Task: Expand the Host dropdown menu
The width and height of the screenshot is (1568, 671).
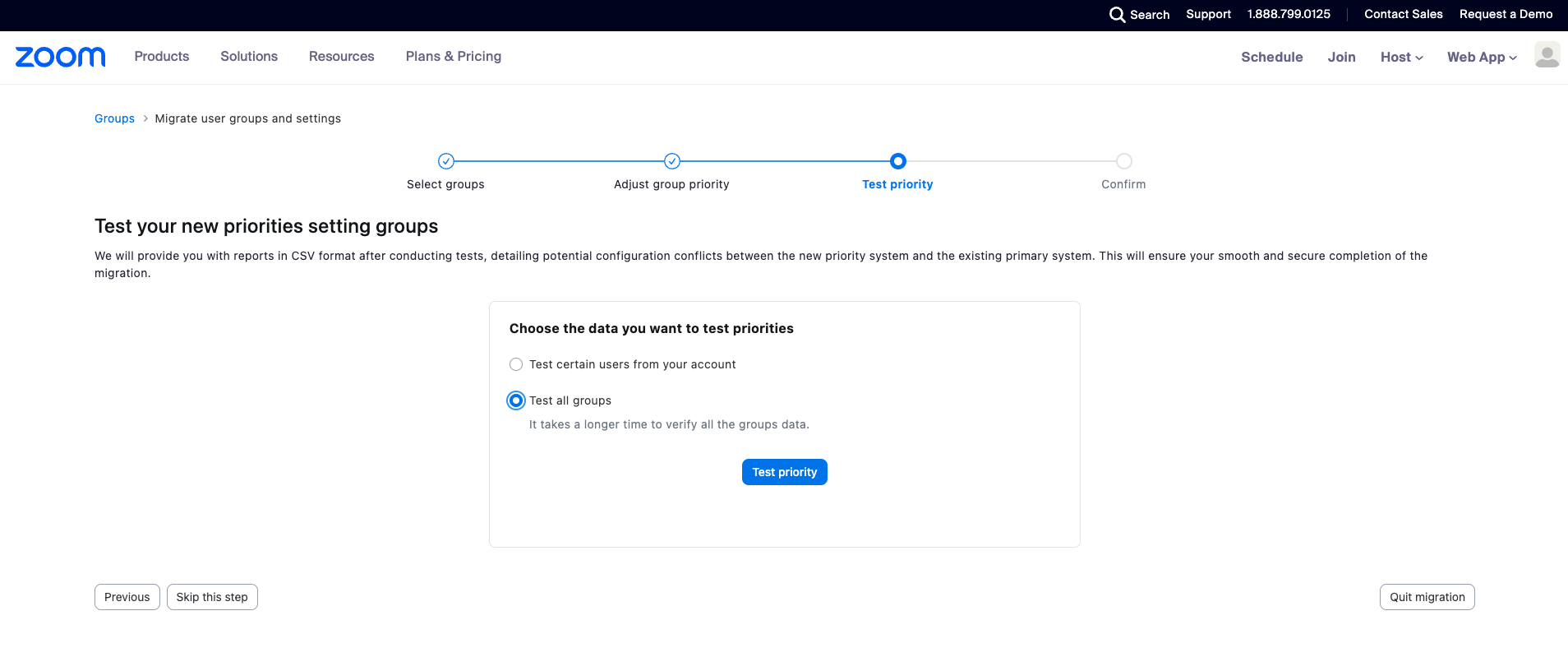Action: (1402, 57)
